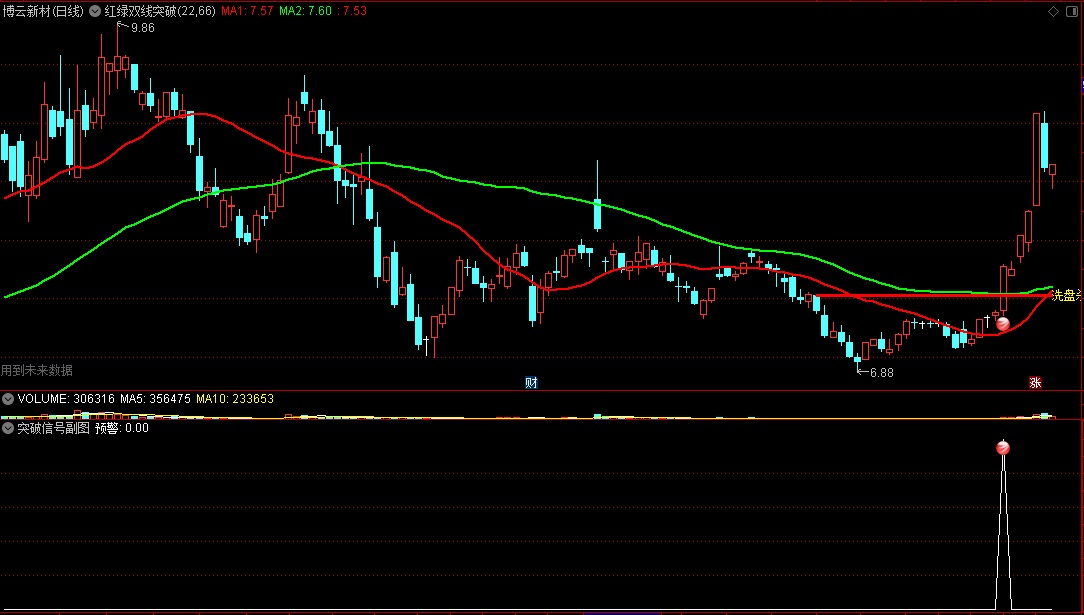Open the 红绿双线突破 indicator dropdown arrow
Viewport: 1084px width, 615px height.
(95, 11)
